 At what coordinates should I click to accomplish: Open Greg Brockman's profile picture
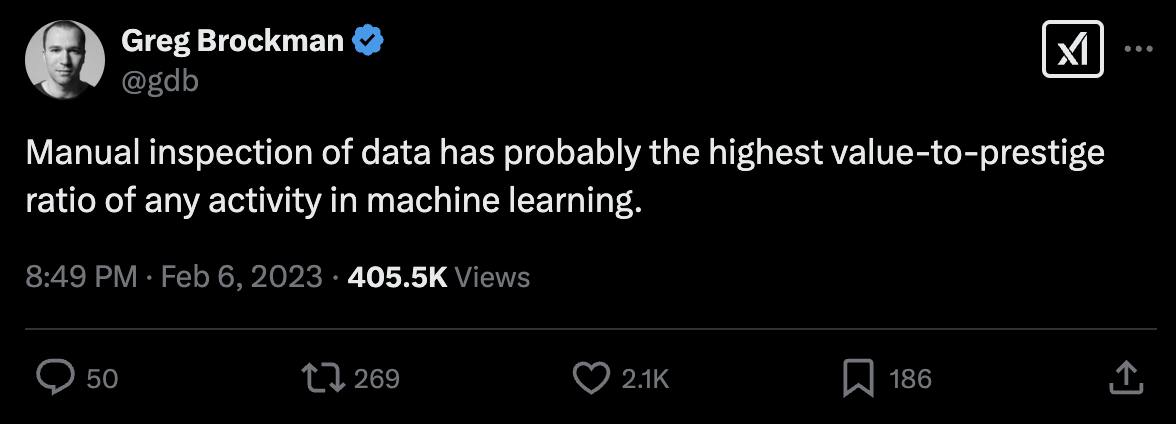coord(64,60)
